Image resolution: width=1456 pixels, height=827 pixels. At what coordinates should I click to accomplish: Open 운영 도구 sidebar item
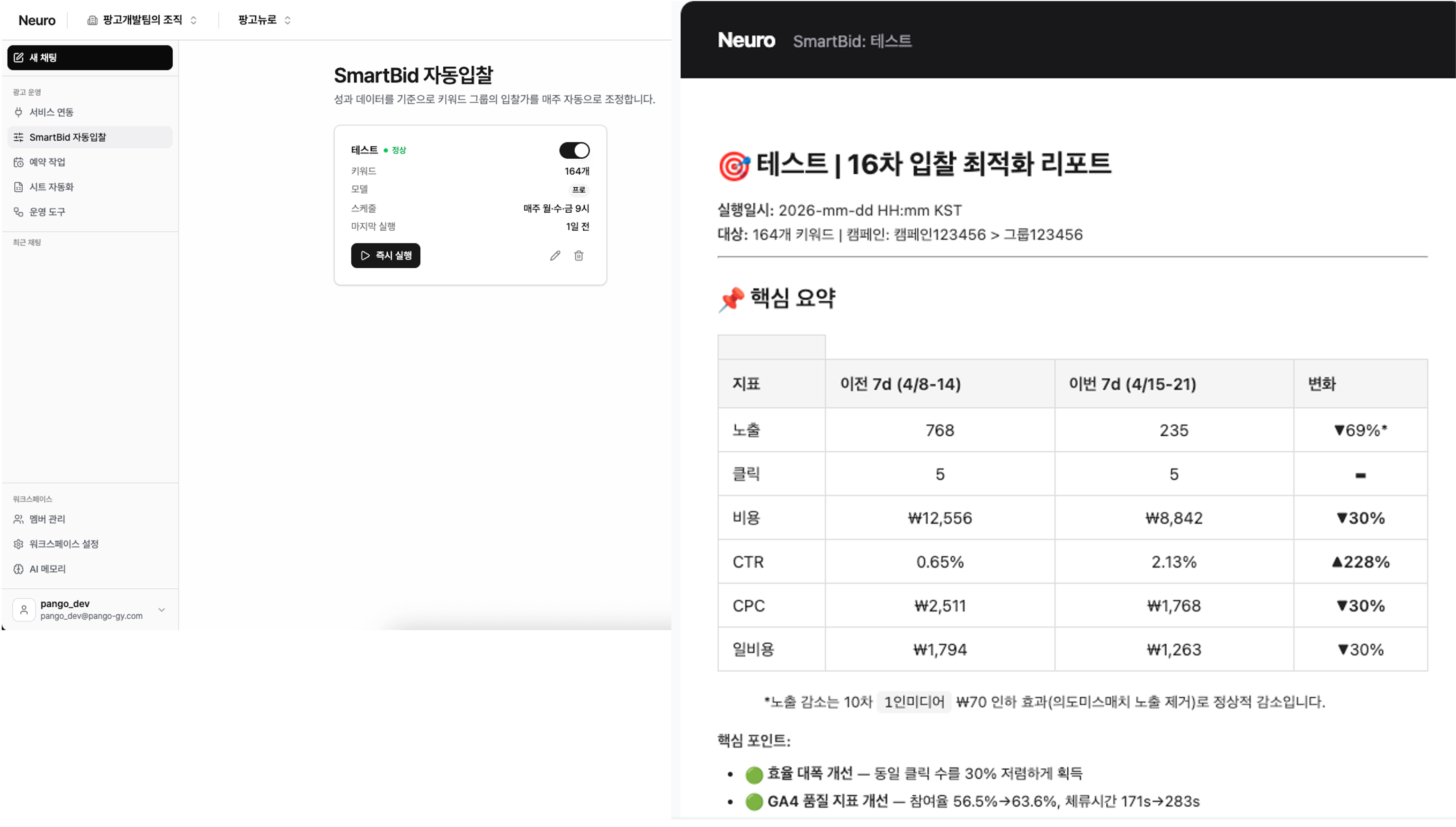point(89,212)
